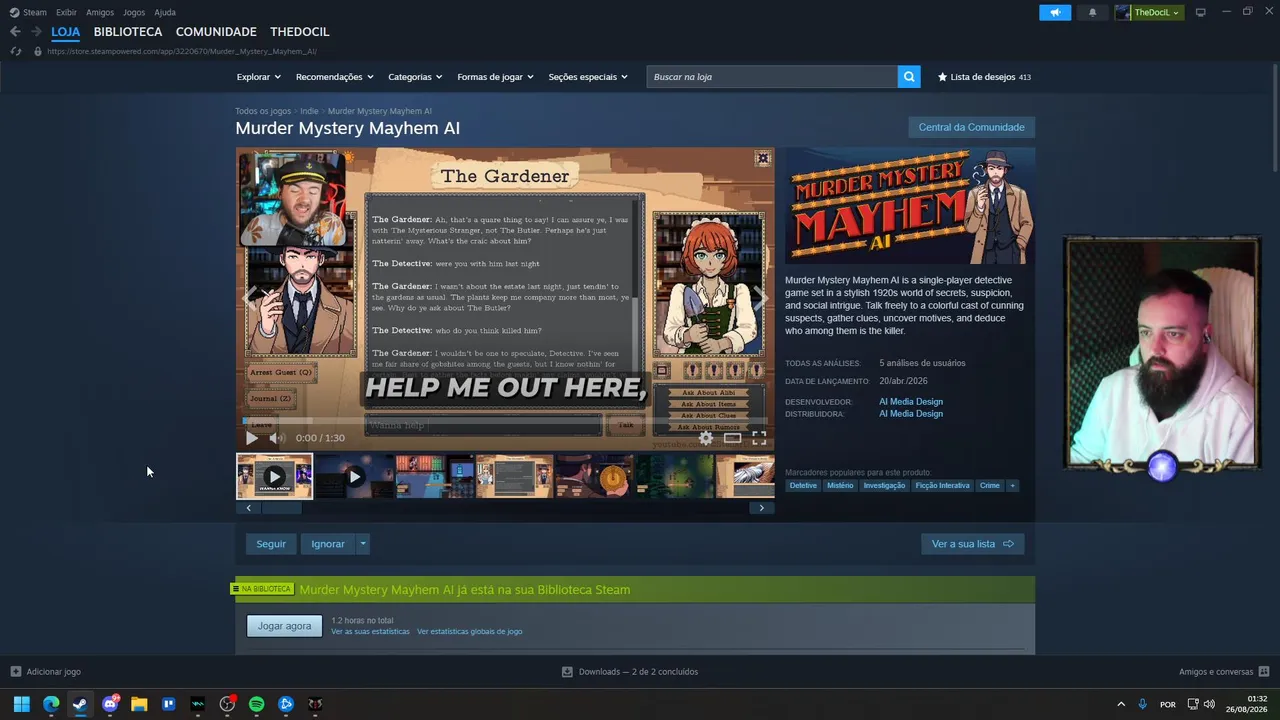Open Lista de desejos wishlist link
The height and width of the screenshot is (720, 1280).
pyautogui.click(x=984, y=77)
